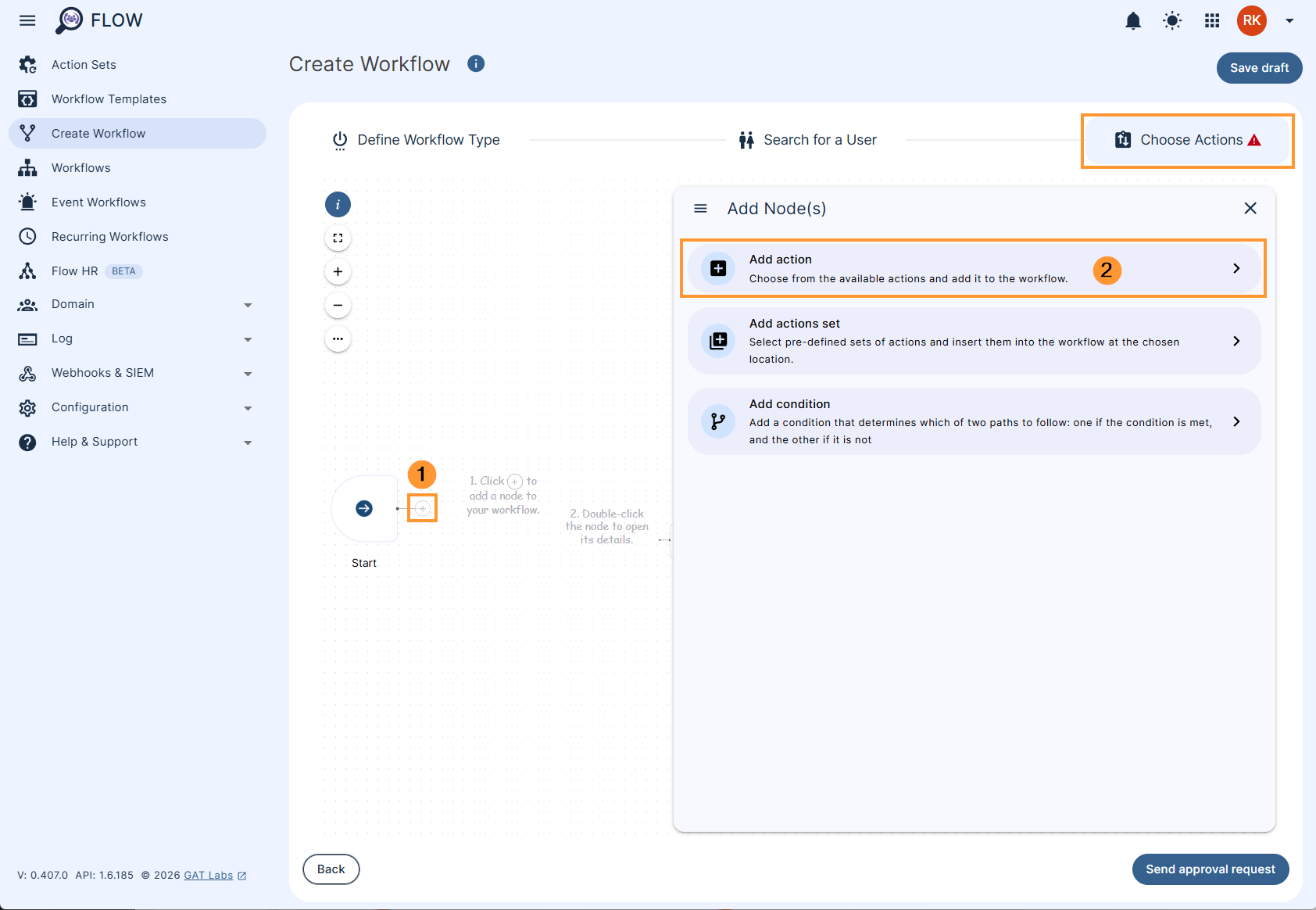Screen dimensions: 1316x910
Task: Open the sidebar hamburger menu
Action: tap(27, 20)
